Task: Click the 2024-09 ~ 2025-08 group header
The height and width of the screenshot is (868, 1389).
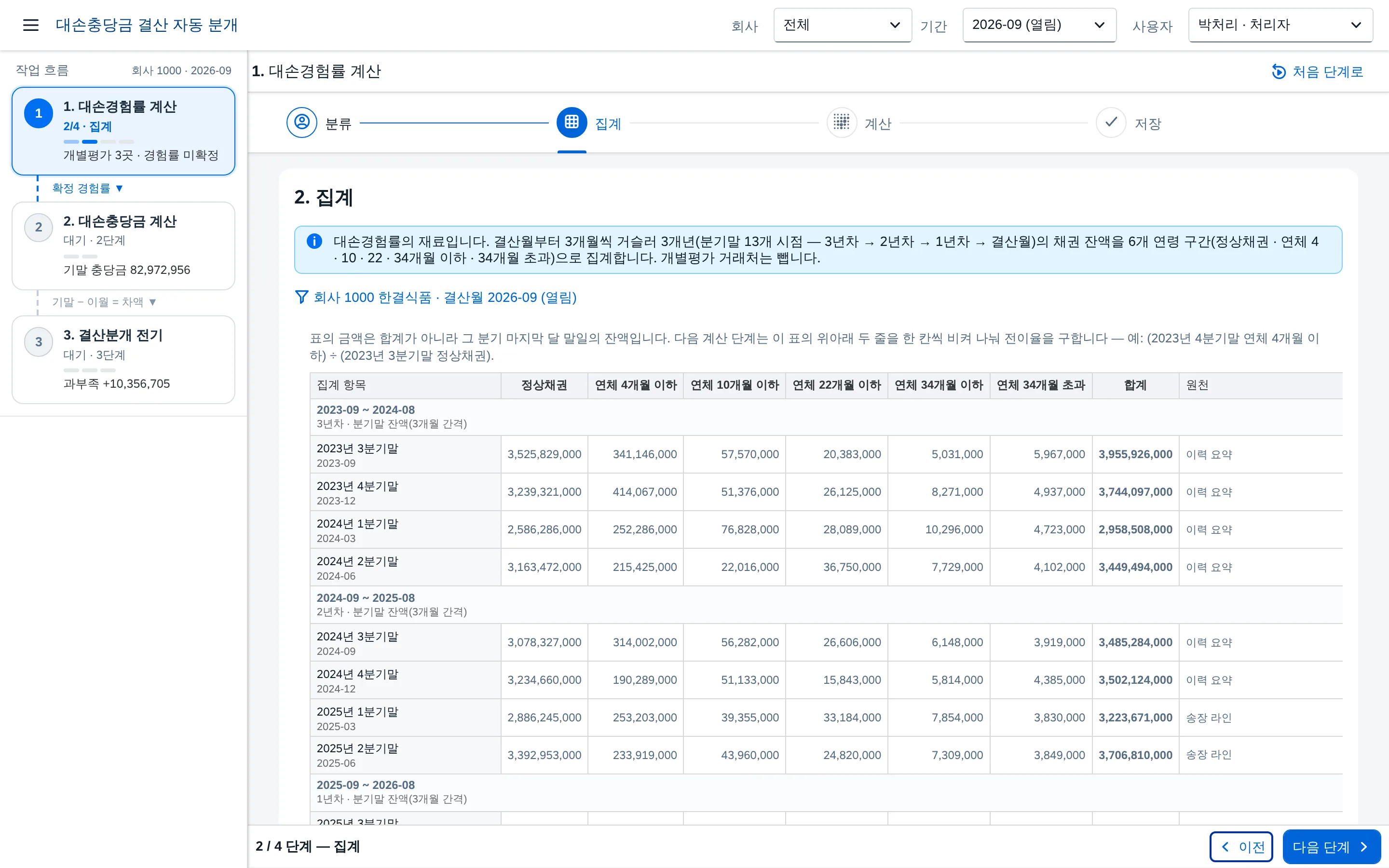Action: [x=826, y=605]
